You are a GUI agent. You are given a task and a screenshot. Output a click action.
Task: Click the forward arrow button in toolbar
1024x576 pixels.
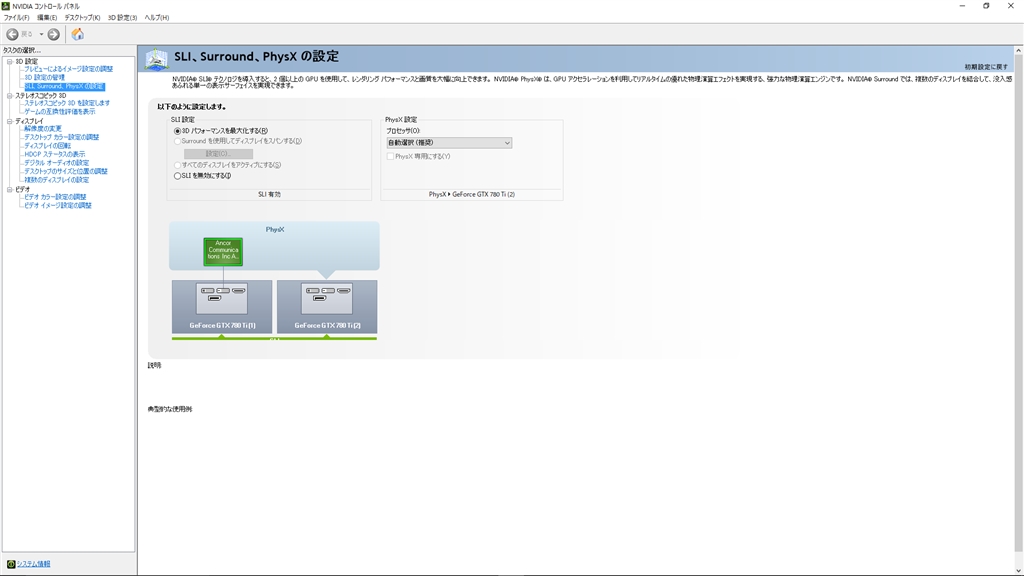(x=54, y=34)
